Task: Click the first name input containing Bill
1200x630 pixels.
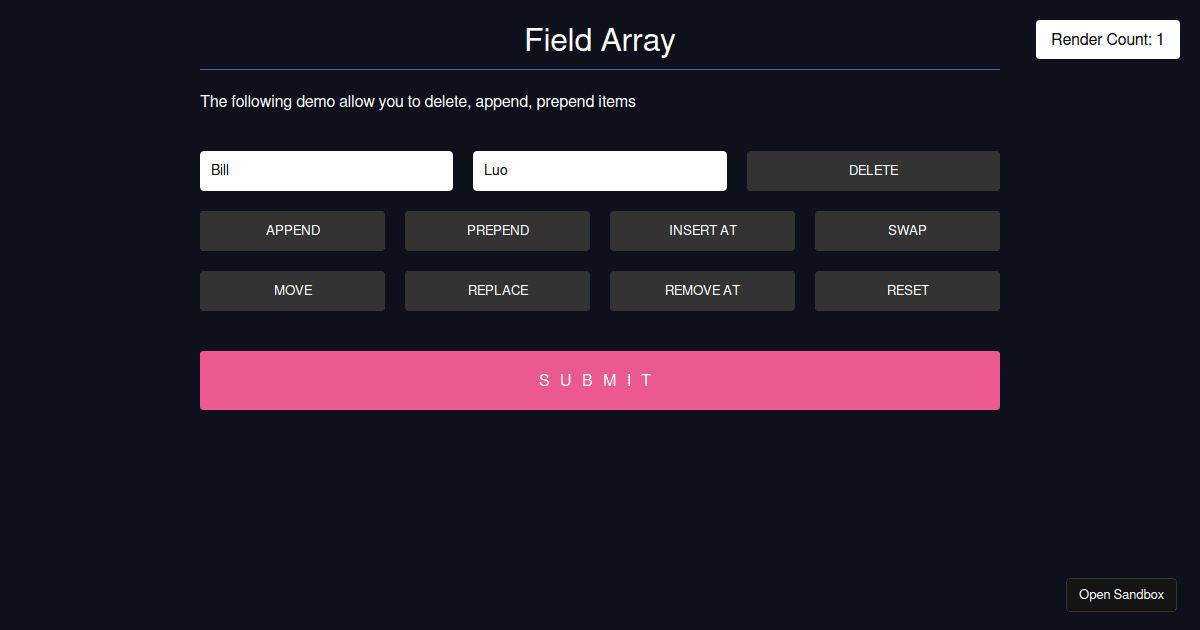Action: 326,171
